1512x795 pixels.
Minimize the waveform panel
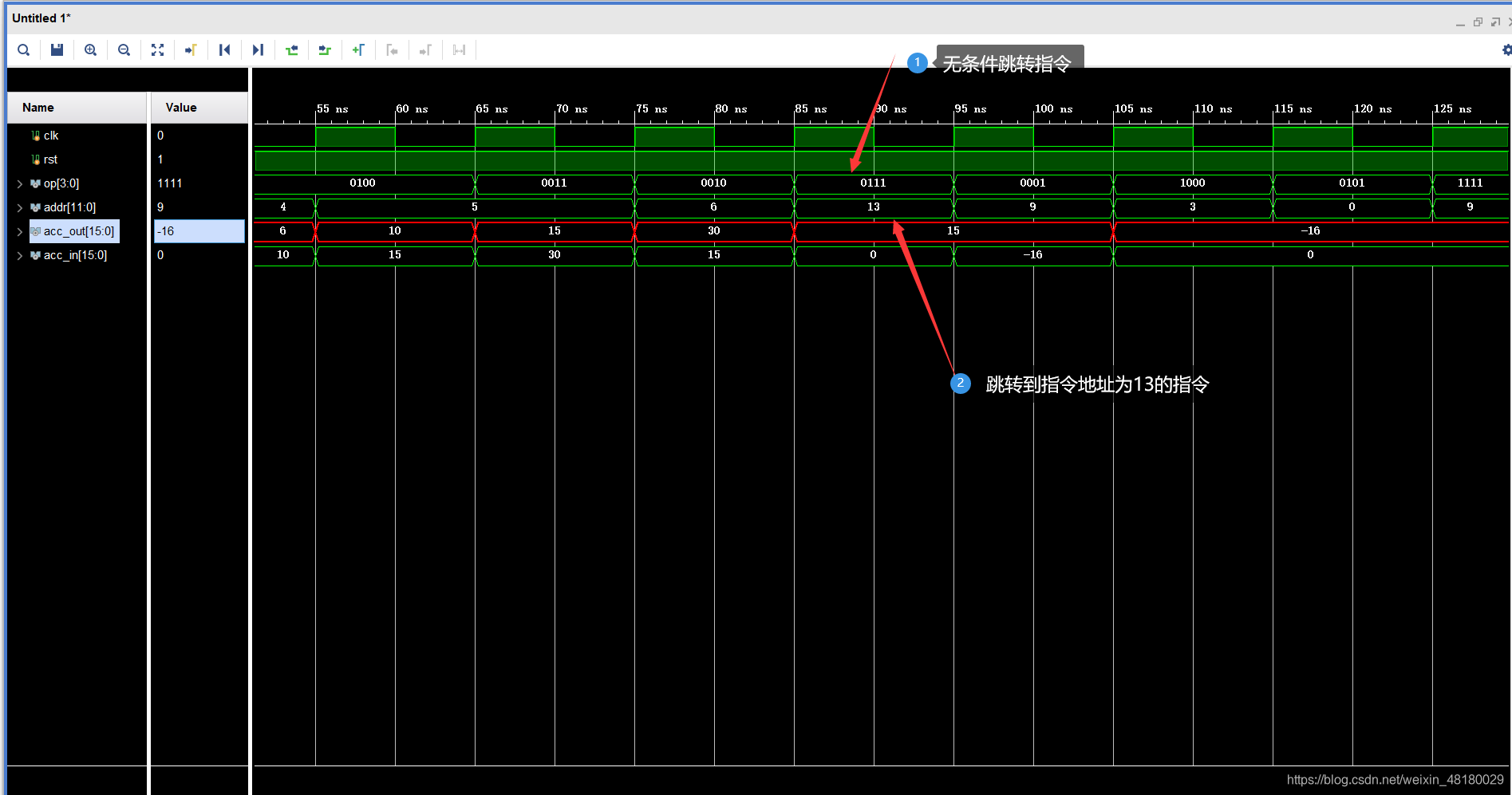1460,24
